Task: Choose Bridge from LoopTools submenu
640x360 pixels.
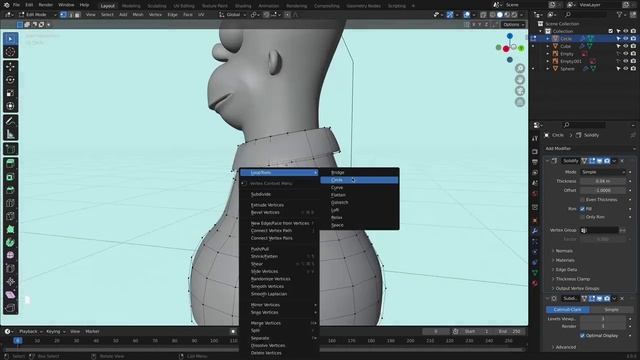Action: click(x=359, y=172)
